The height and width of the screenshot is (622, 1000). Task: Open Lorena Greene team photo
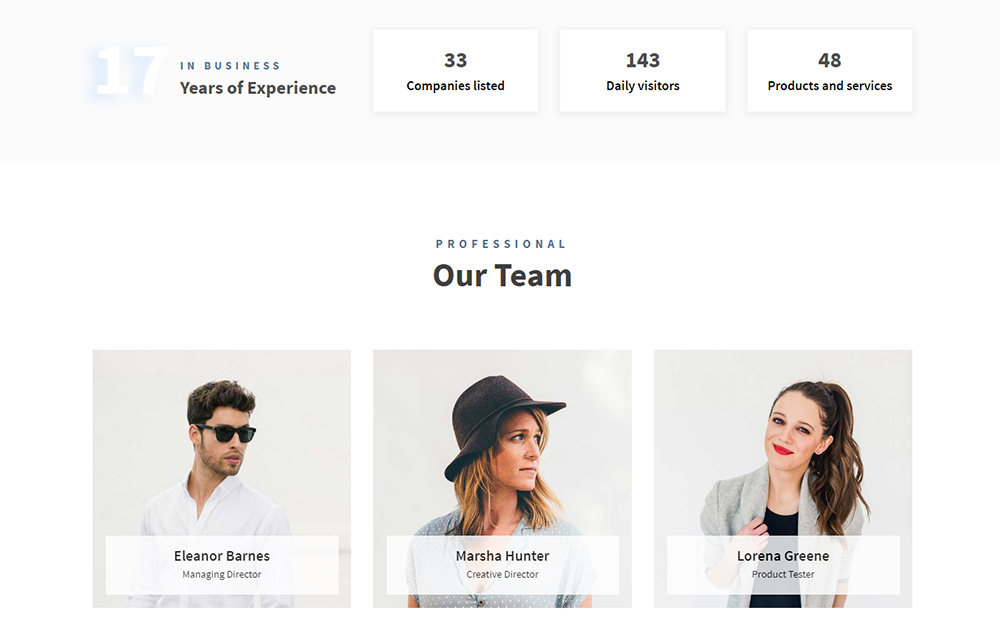click(x=783, y=443)
